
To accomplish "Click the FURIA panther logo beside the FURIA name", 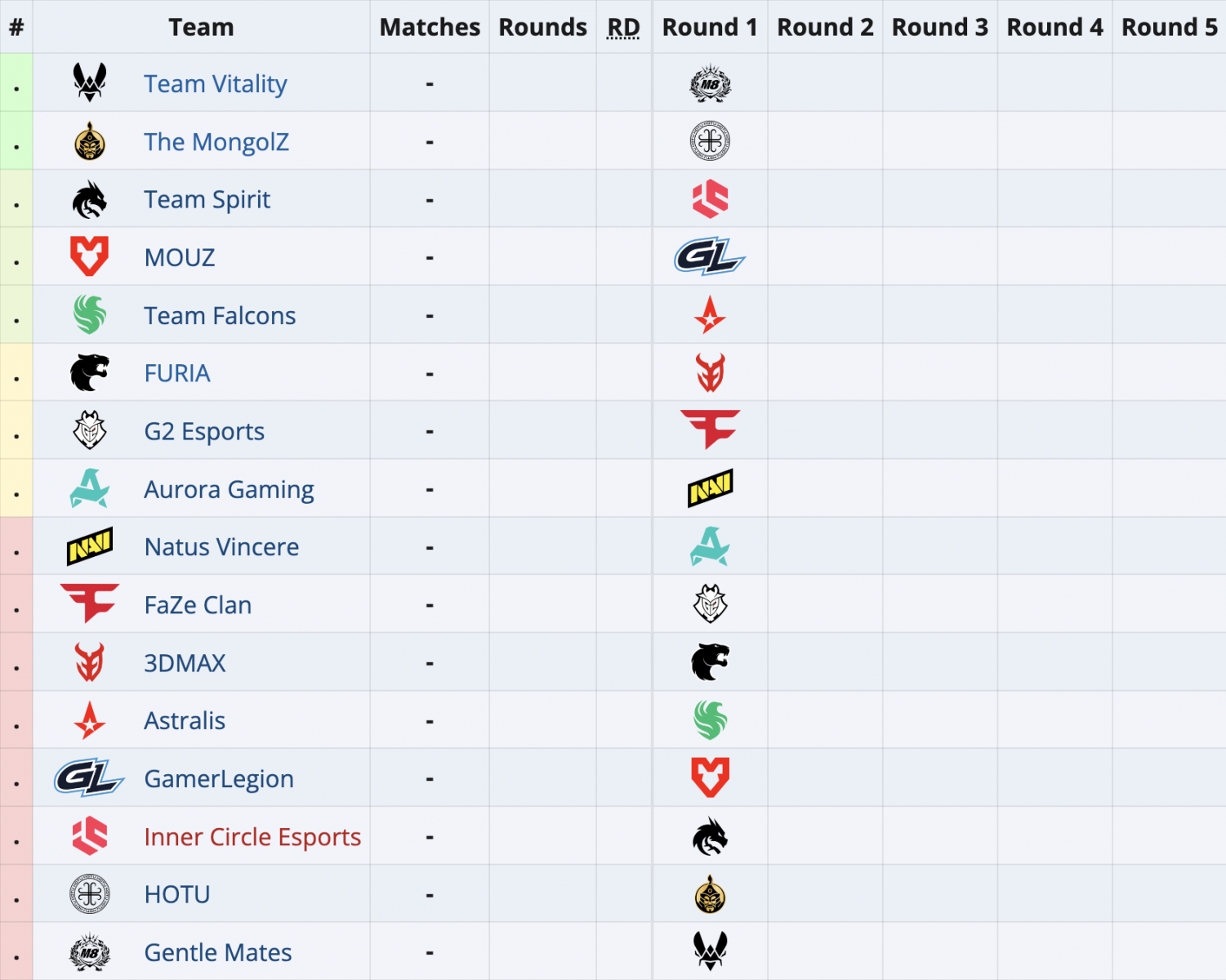I will pyautogui.click(x=90, y=373).
